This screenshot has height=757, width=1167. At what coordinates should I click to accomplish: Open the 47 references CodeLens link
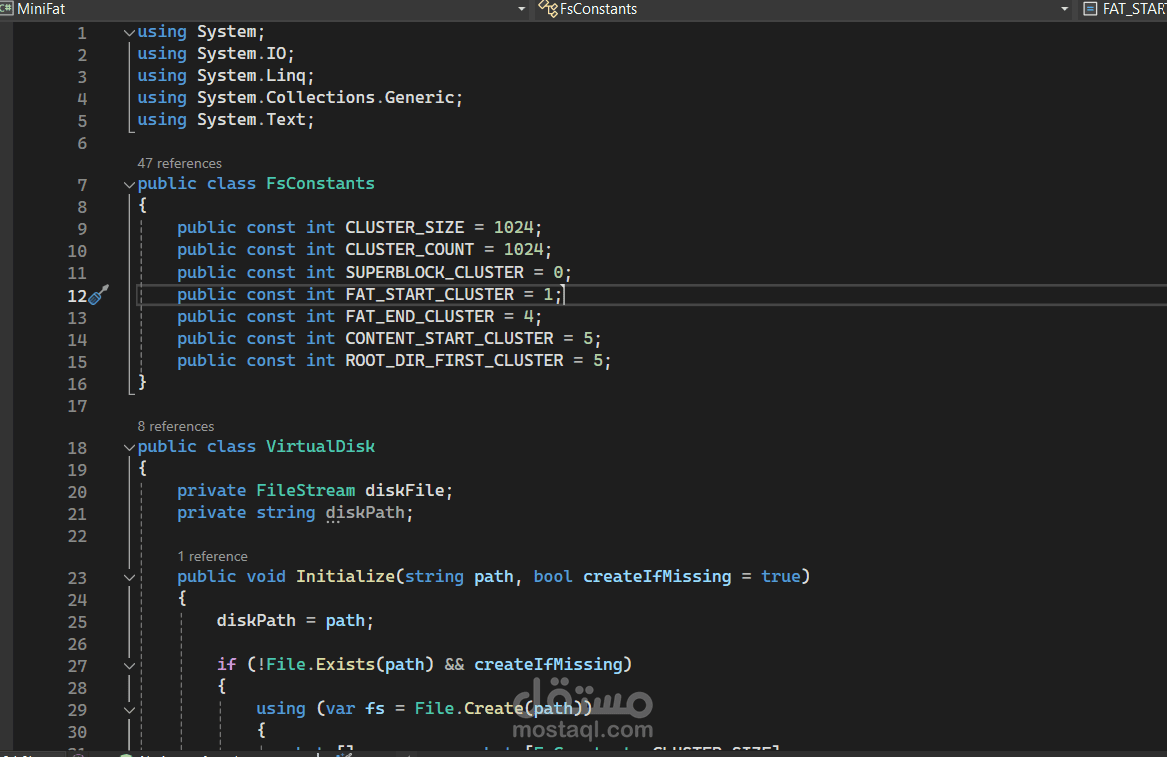click(x=179, y=163)
